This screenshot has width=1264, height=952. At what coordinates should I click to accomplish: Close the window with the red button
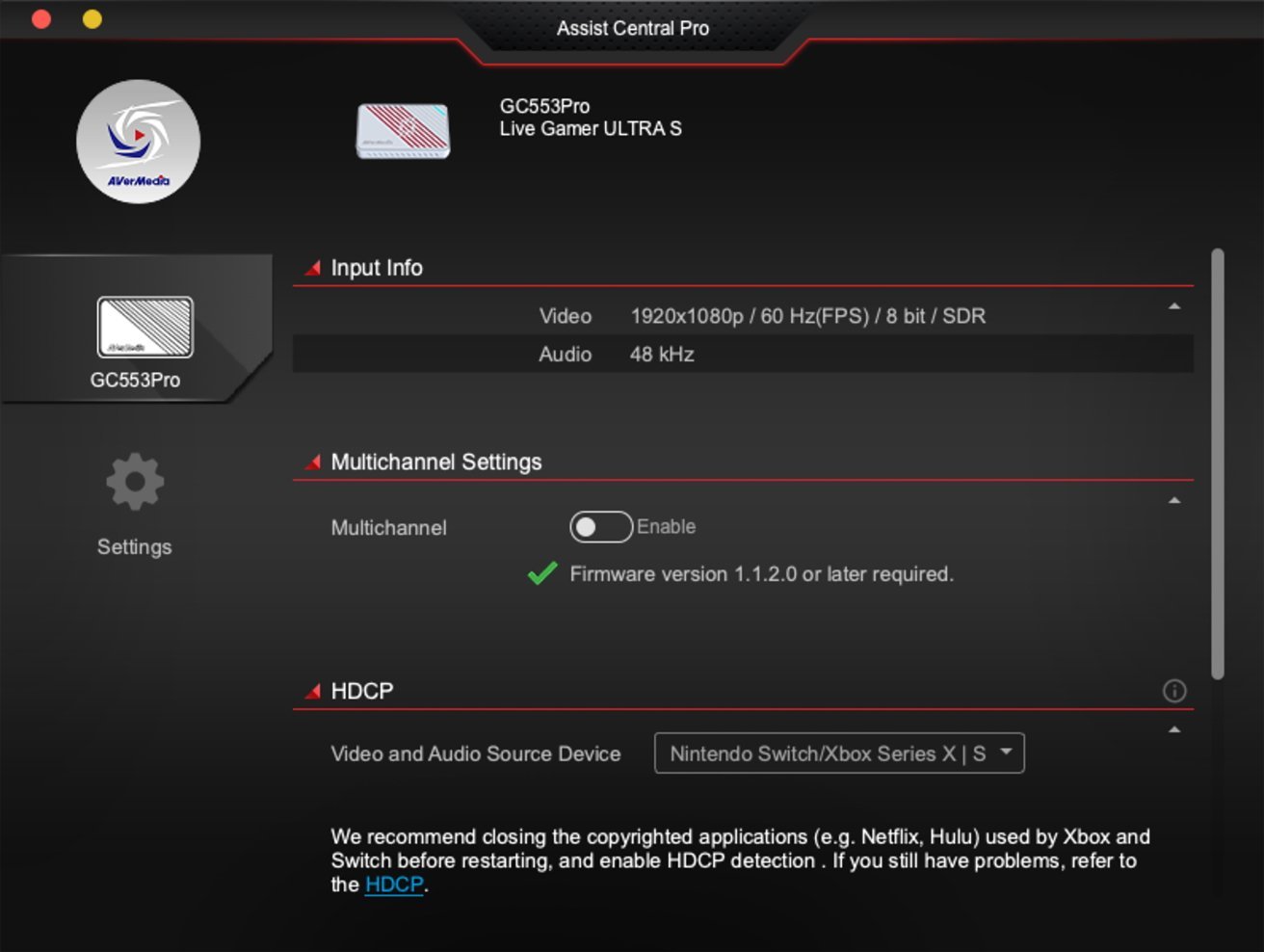pos(41,19)
